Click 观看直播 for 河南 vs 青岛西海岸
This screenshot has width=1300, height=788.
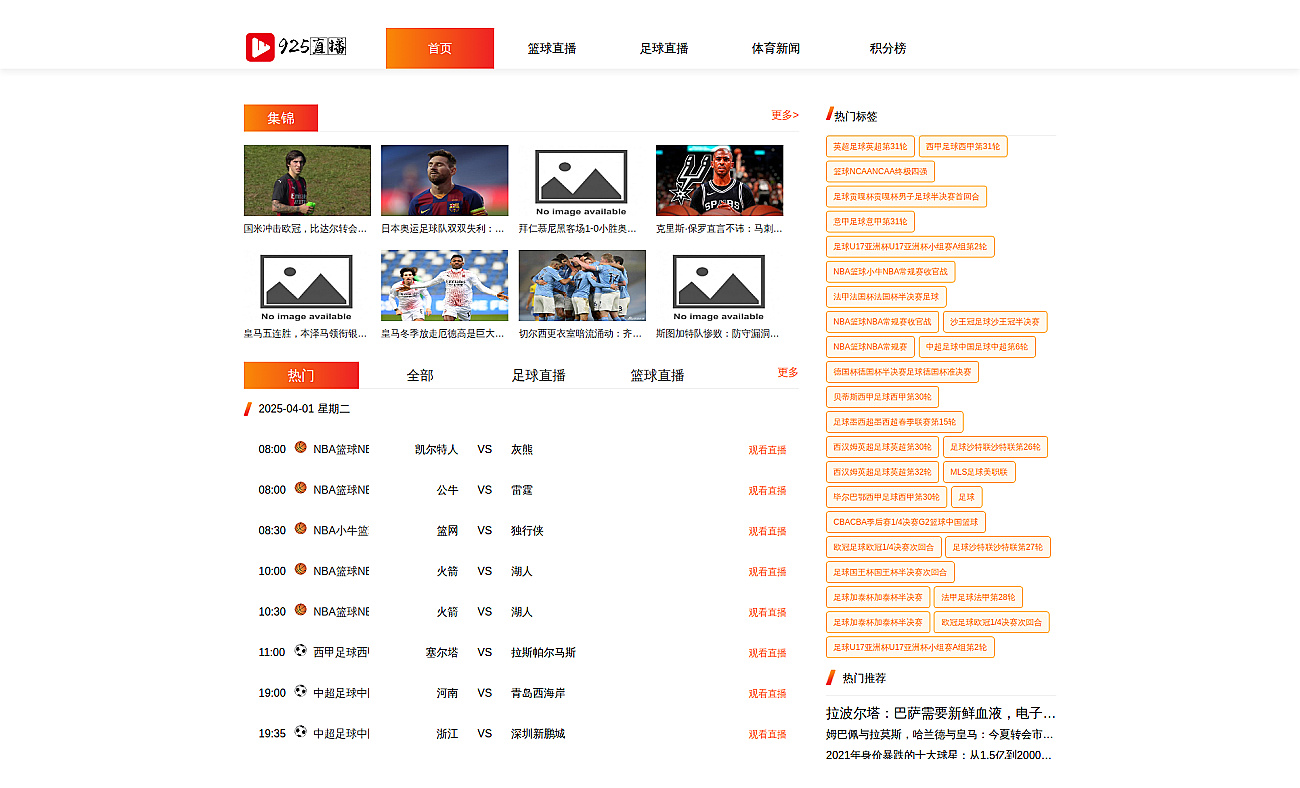click(768, 693)
